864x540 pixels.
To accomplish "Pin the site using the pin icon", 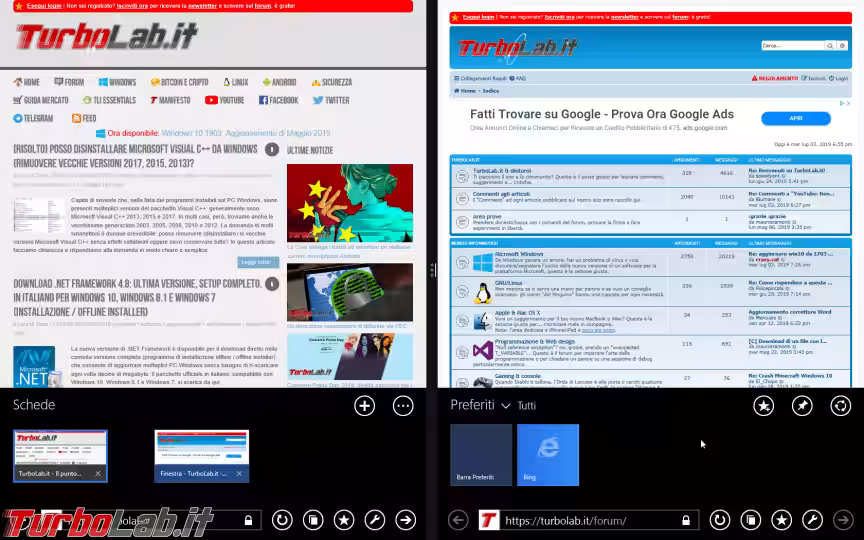I will tap(802, 406).
